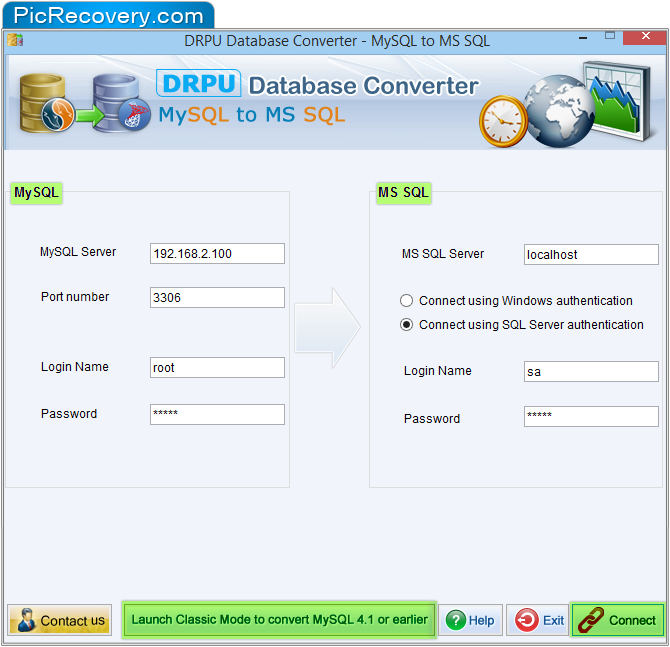Edit the MySQL Server address field
The image size is (670, 647).
[x=217, y=253]
